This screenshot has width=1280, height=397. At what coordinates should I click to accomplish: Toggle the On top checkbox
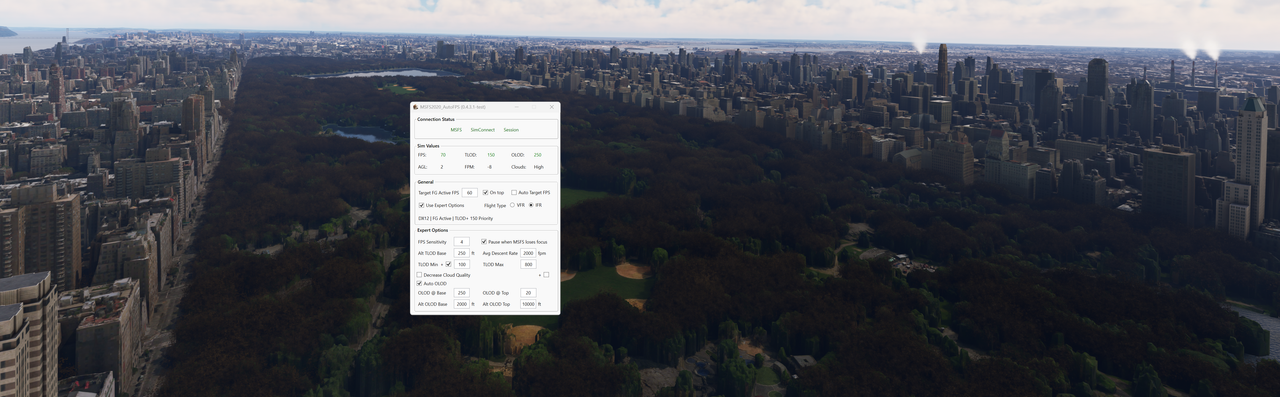[486, 192]
